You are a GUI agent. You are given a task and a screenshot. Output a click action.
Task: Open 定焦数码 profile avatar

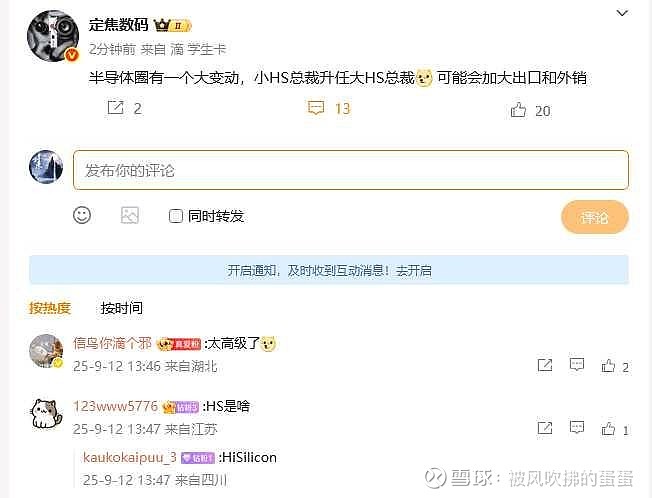[53, 36]
